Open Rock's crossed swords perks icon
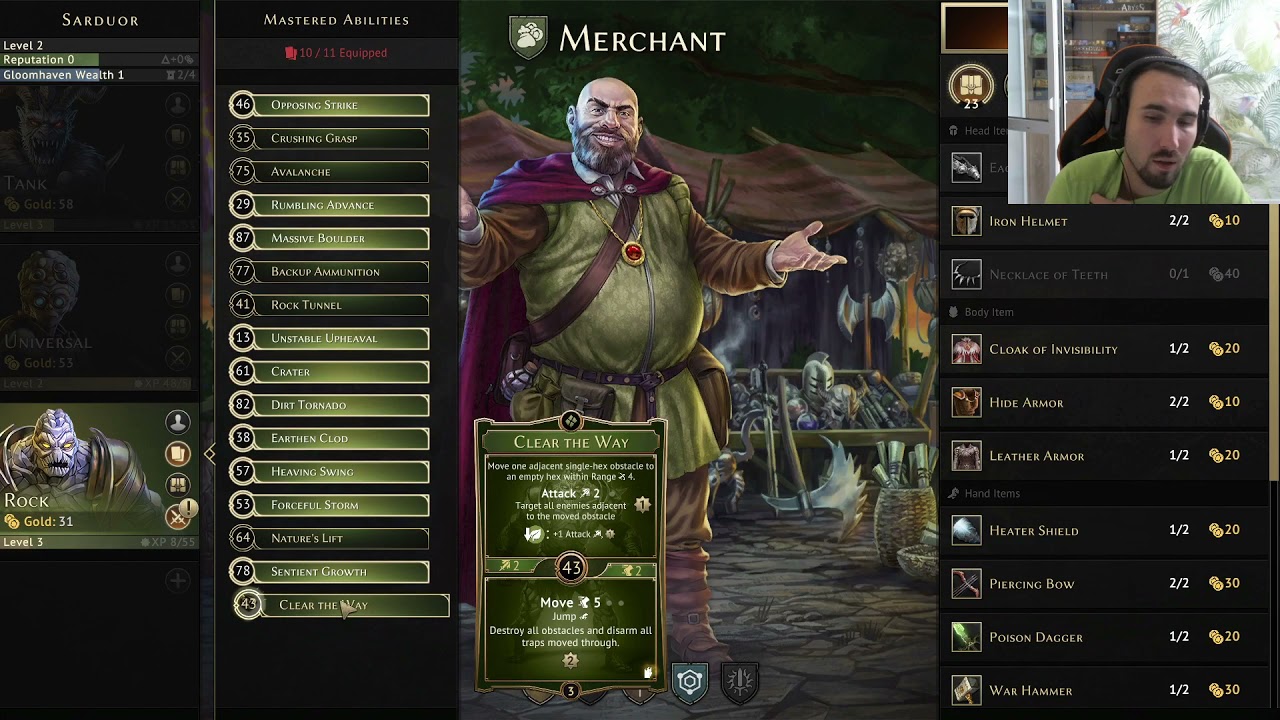 (177, 517)
